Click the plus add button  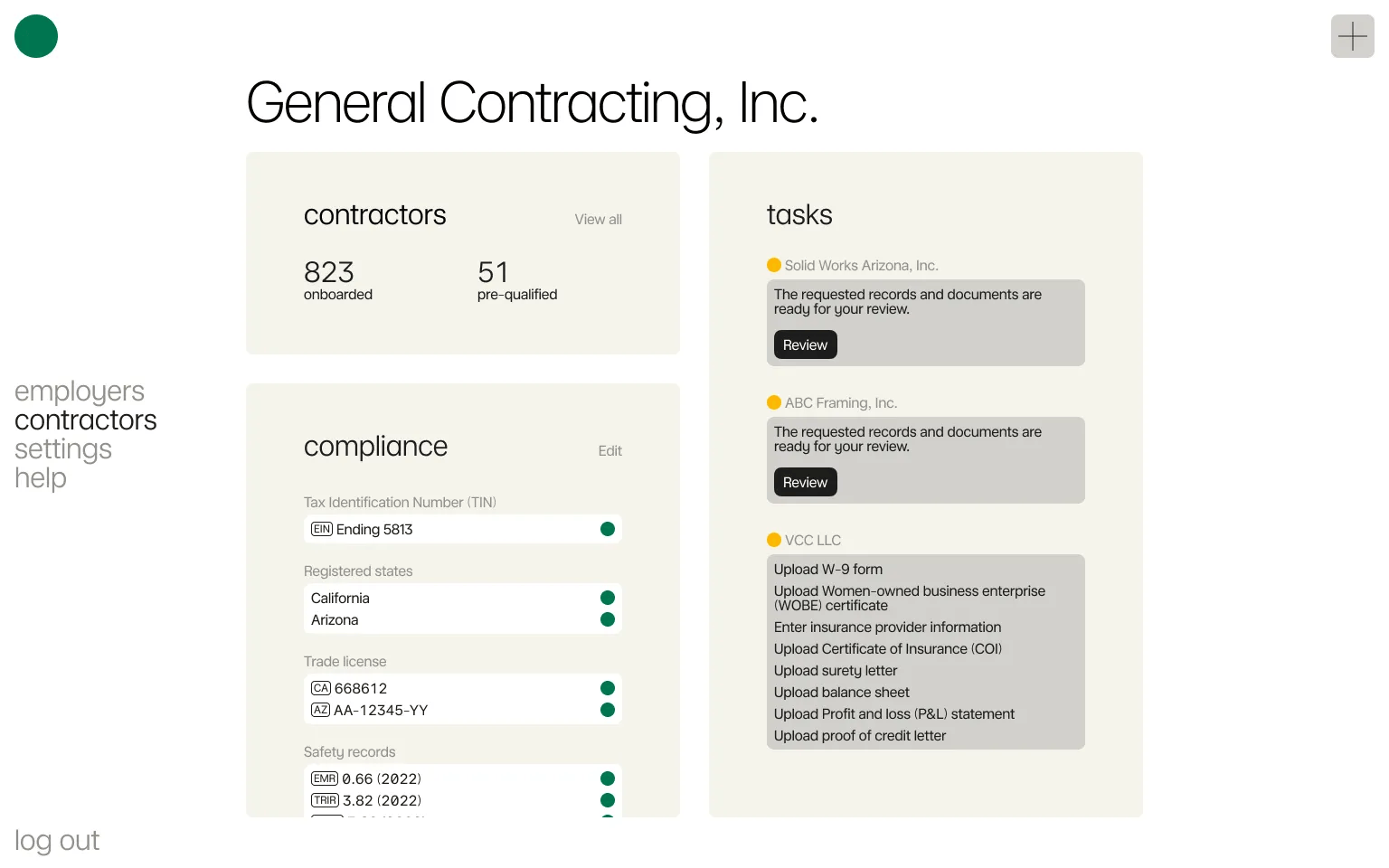(1352, 36)
